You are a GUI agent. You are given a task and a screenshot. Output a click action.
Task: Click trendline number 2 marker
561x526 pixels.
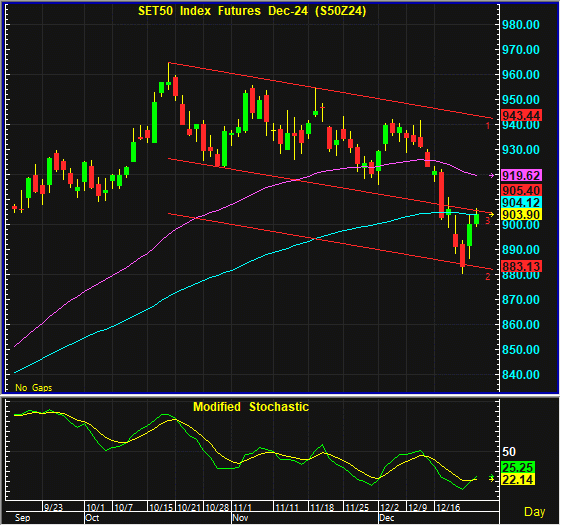pyautogui.click(x=488, y=276)
